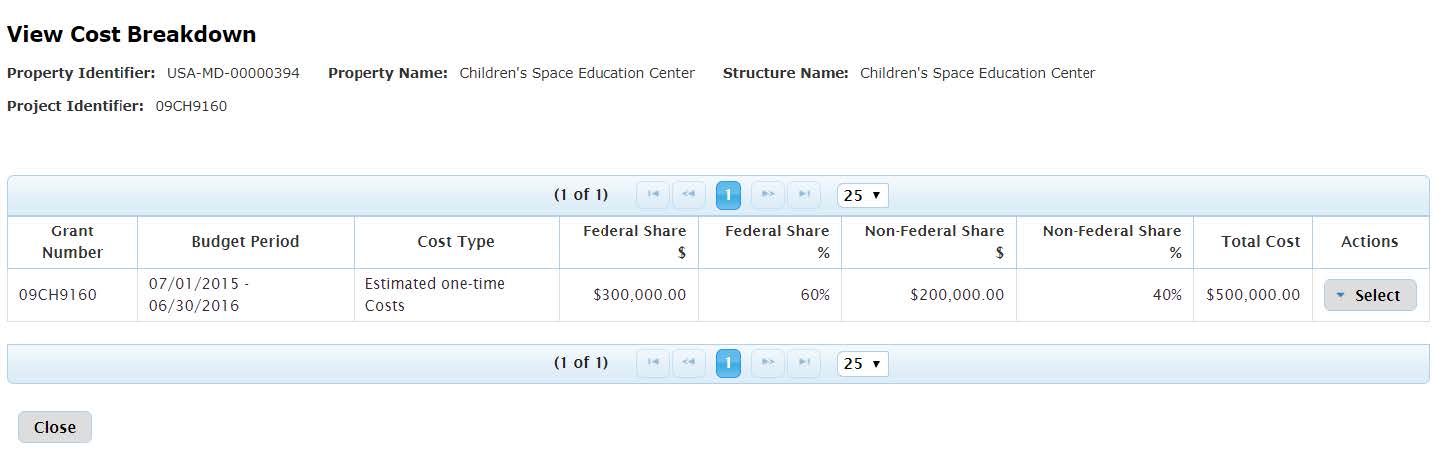
Task: Click the Total Cost column header
Action: pos(1260,242)
